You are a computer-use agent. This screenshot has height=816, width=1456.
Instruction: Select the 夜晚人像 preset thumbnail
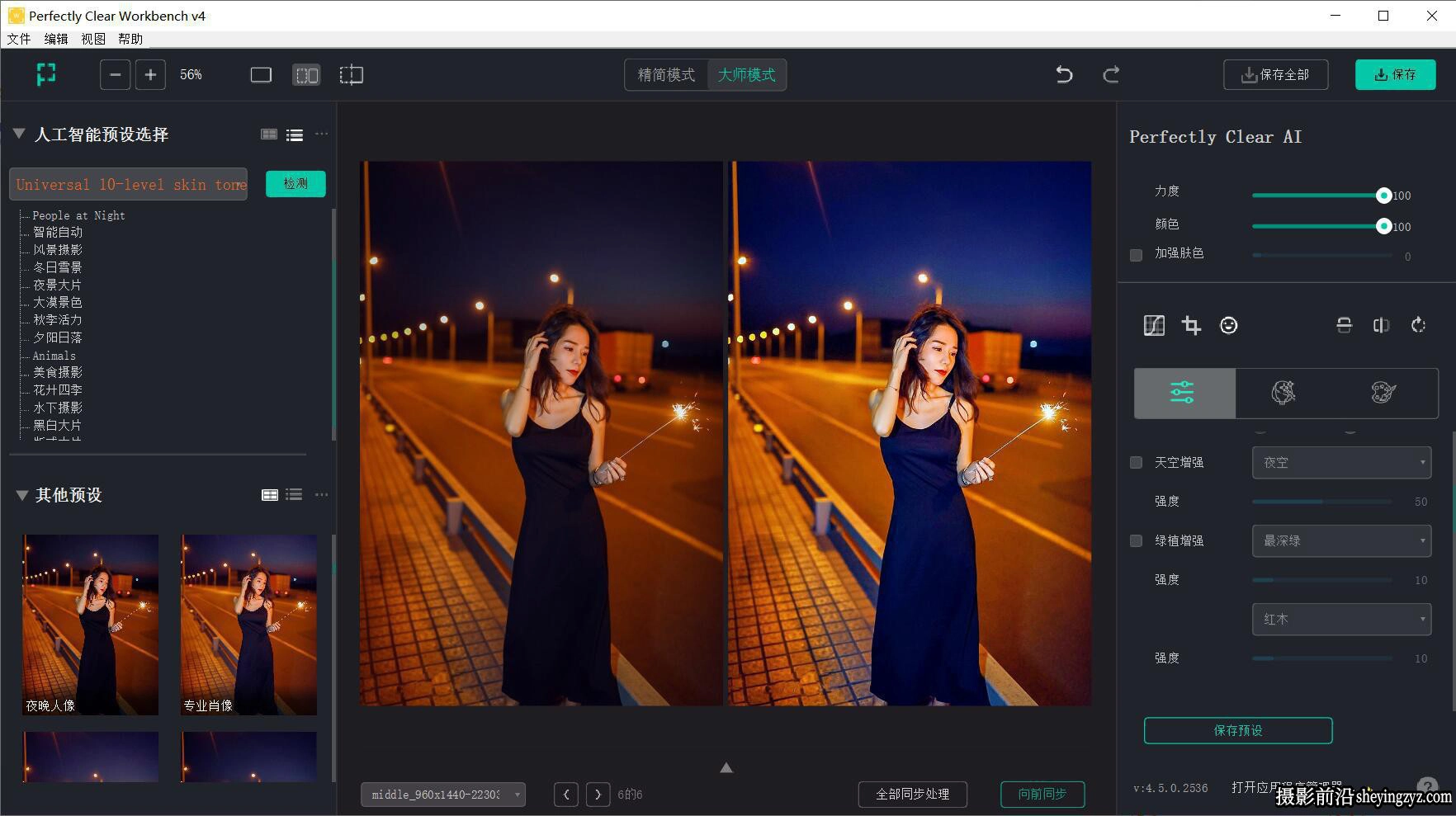tap(90, 625)
